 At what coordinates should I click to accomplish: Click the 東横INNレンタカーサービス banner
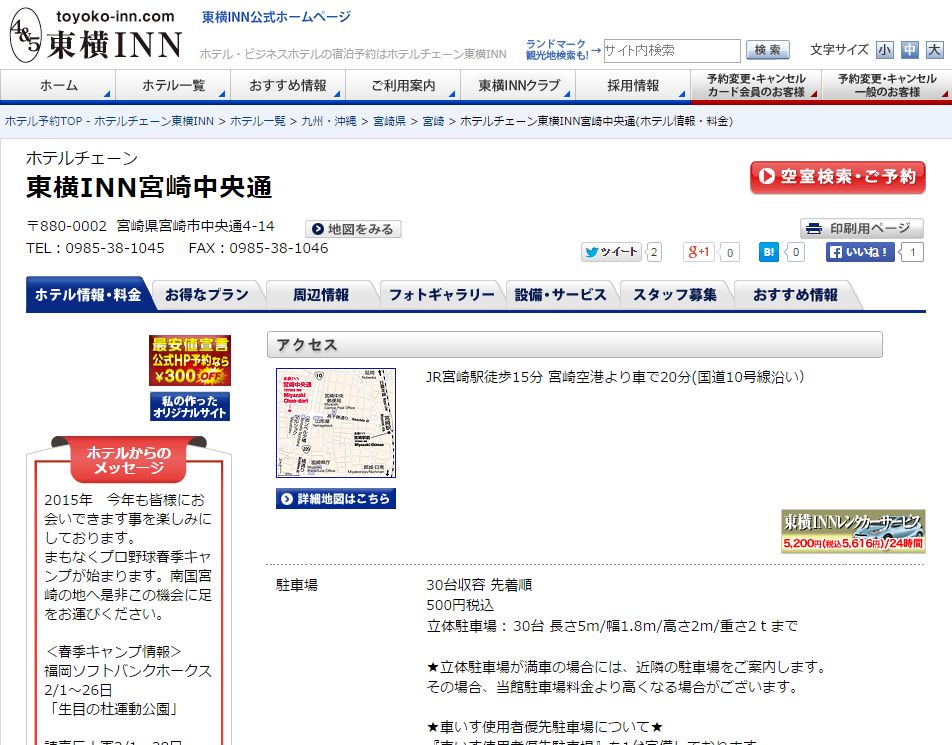(853, 531)
